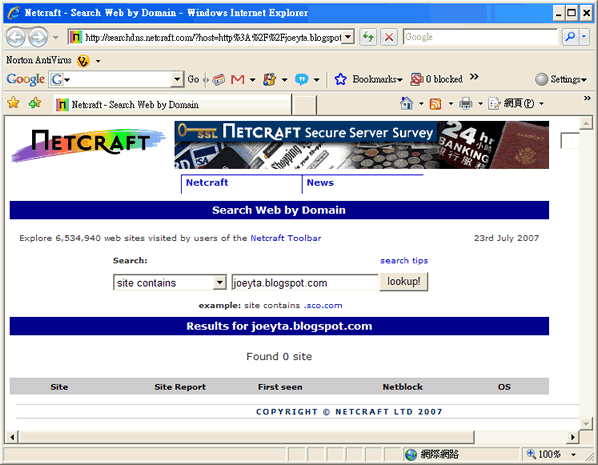Click the Refresh page icon
The width and height of the screenshot is (598, 465).
[x=368, y=37]
